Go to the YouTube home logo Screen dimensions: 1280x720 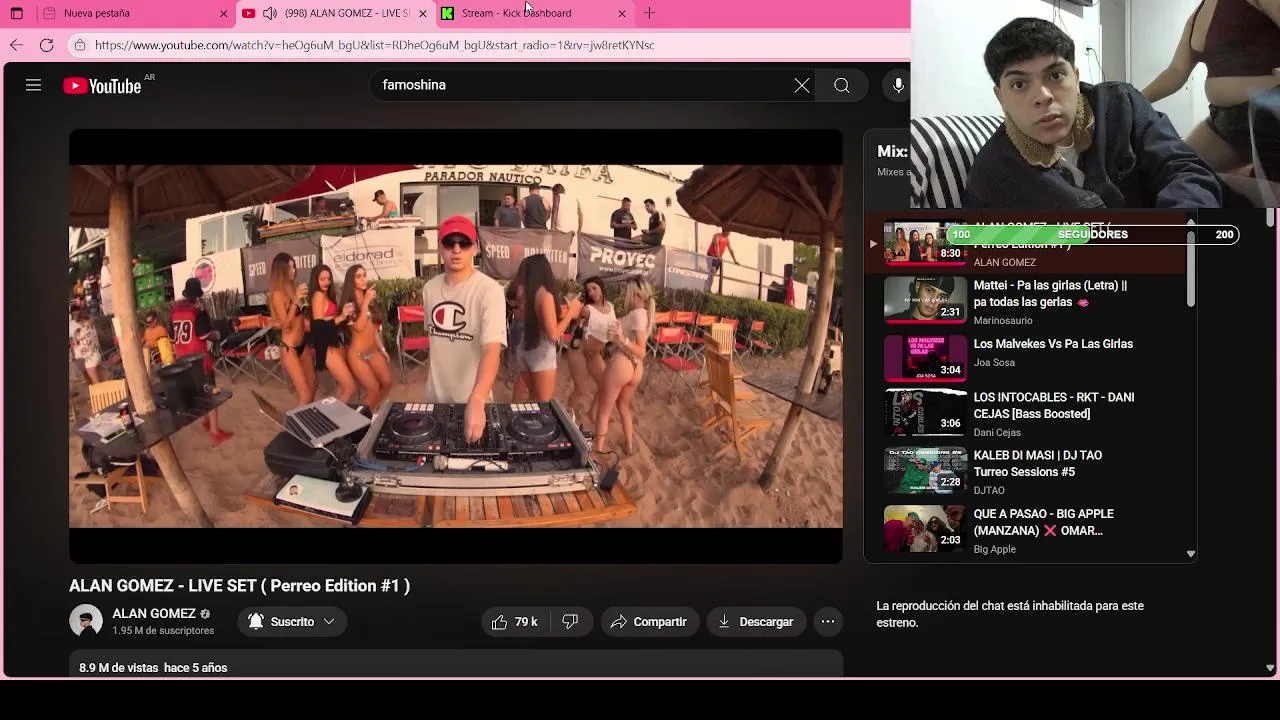click(x=103, y=86)
